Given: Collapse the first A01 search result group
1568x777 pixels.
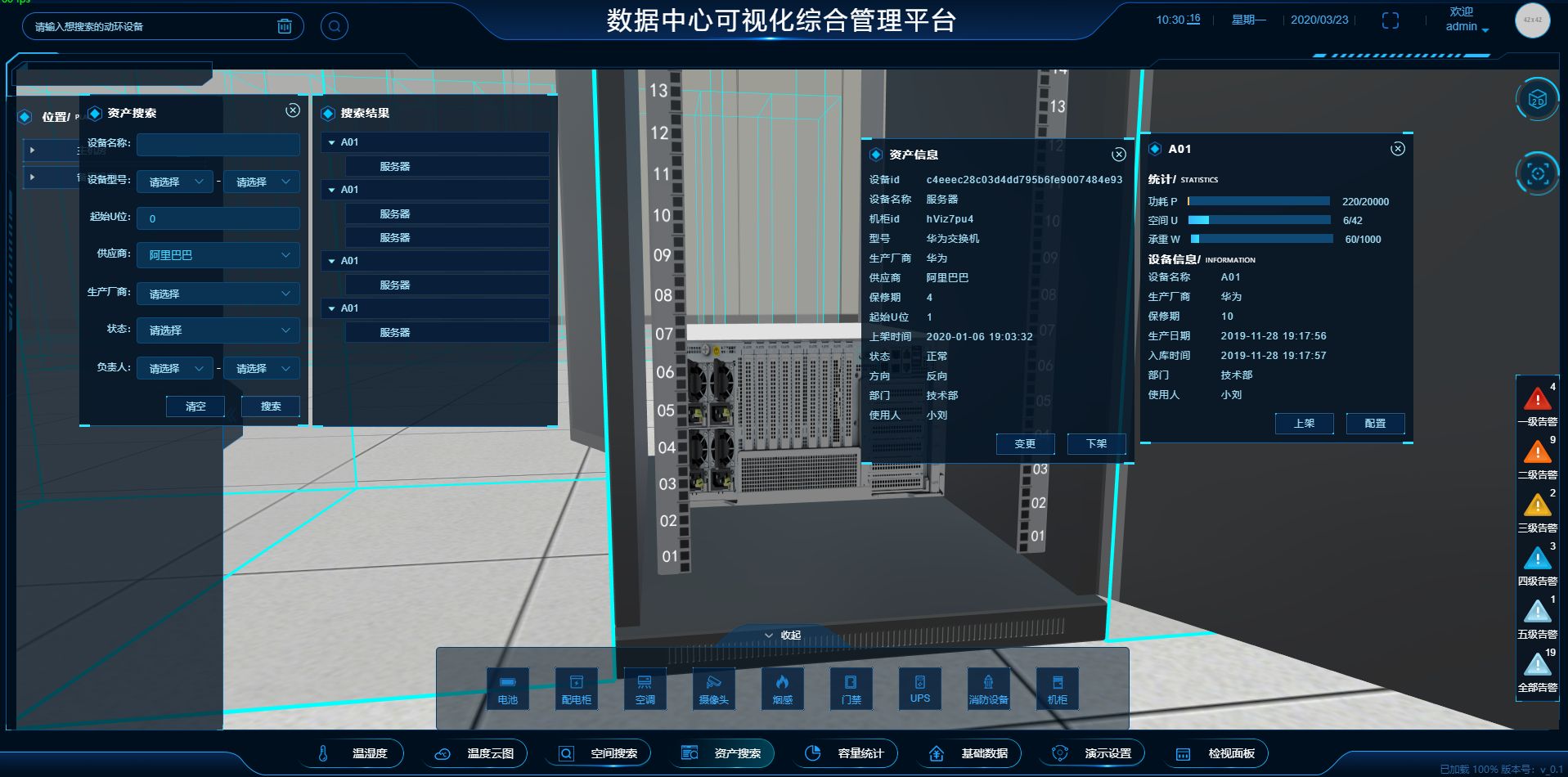Looking at the screenshot, I should (332, 142).
